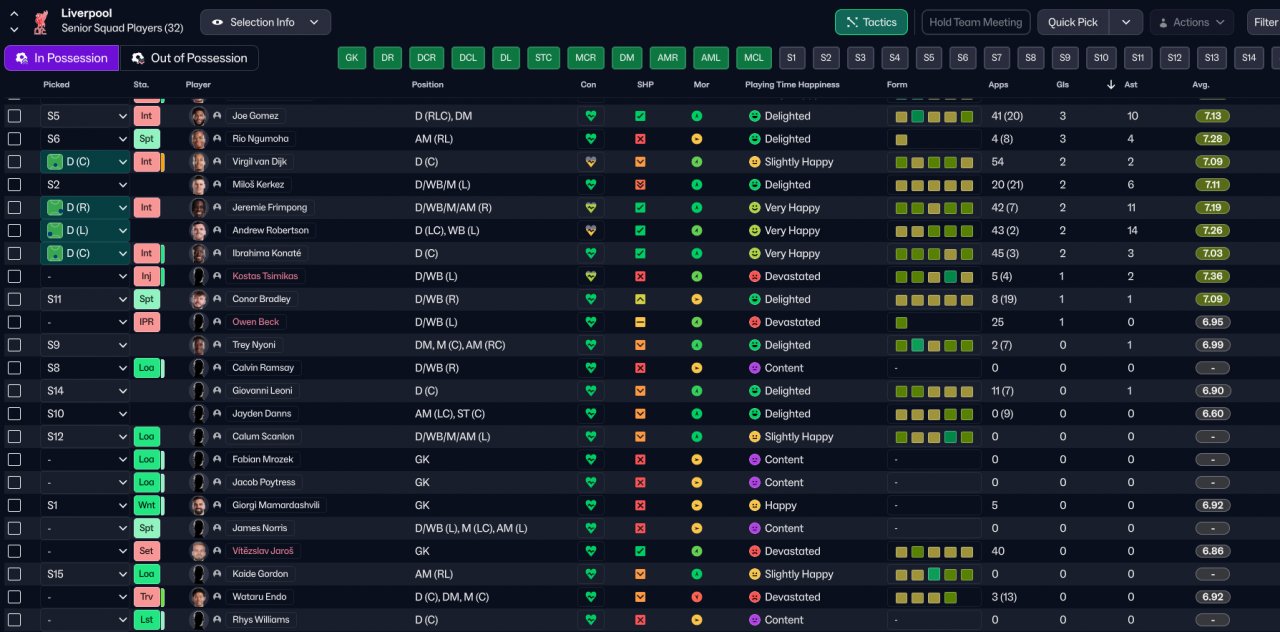Click the Spt status badge for James Norris
This screenshot has height=632, width=1280.
click(x=146, y=528)
